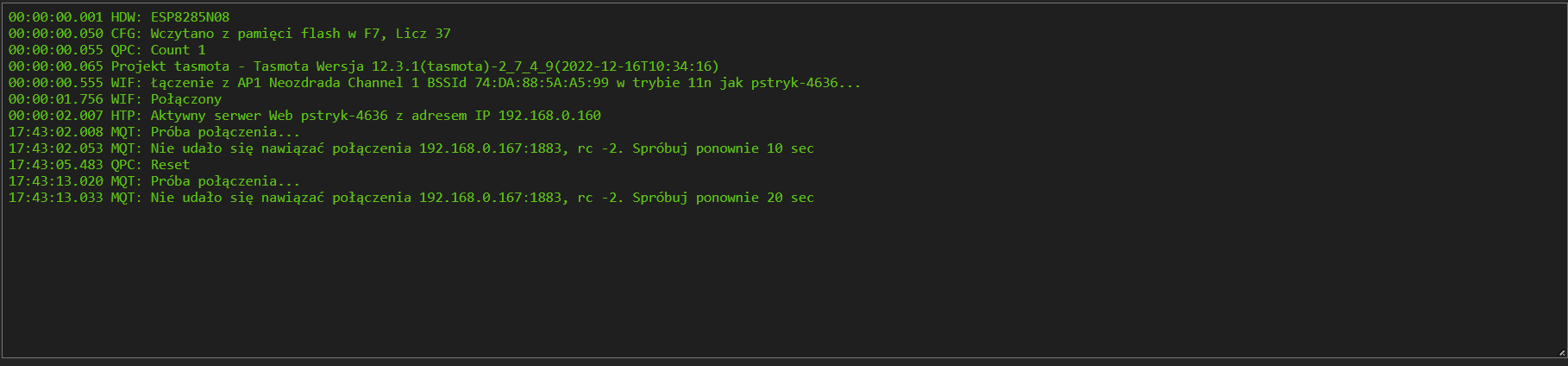
Task: Click the WIF: Połączony log line
Action: click(x=115, y=98)
